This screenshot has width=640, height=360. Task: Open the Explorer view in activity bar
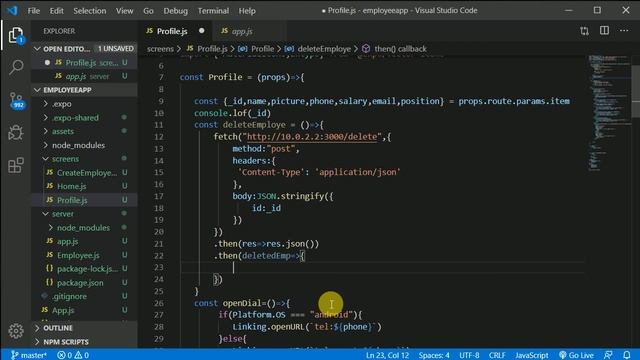[x=16, y=35]
